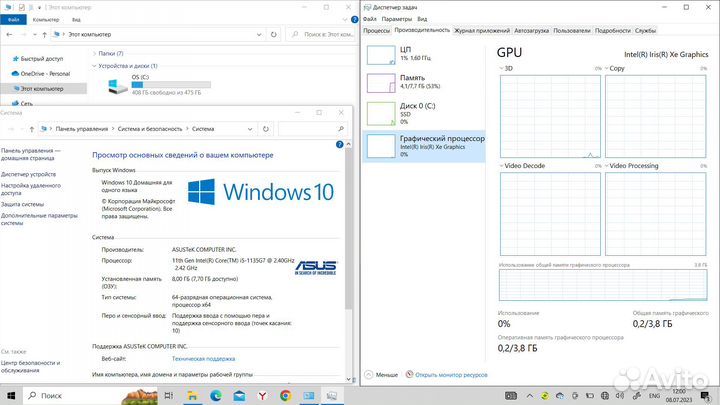Screen dimensions: 720x405
Task: Open the Параметры menu in Task Manager
Action: (396, 18)
